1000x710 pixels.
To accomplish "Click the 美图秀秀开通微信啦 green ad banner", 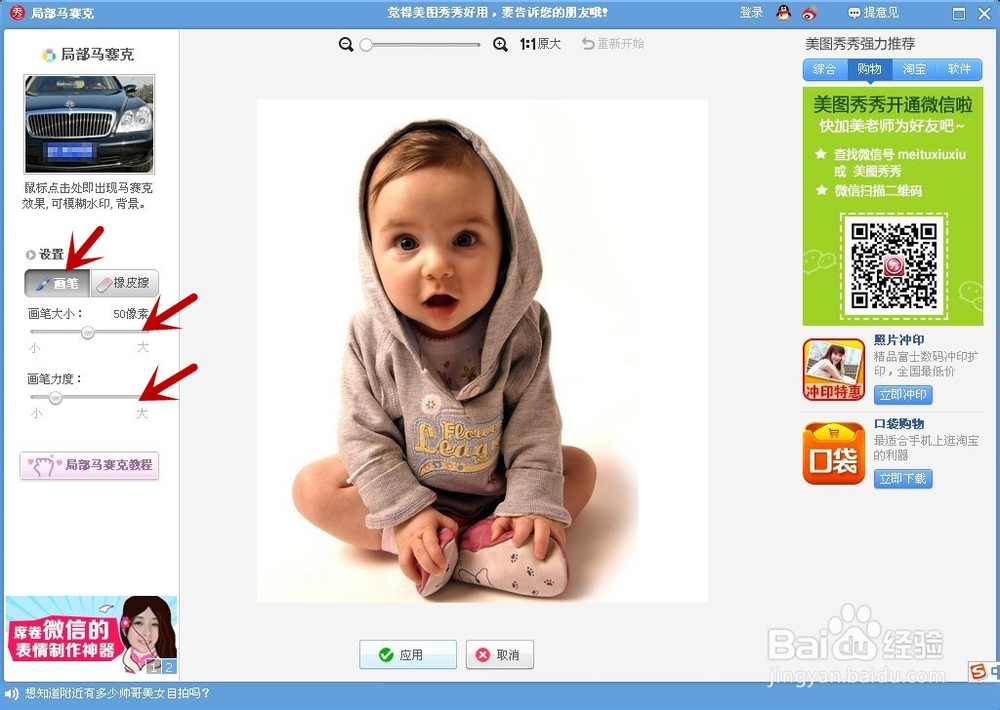I will [893, 206].
